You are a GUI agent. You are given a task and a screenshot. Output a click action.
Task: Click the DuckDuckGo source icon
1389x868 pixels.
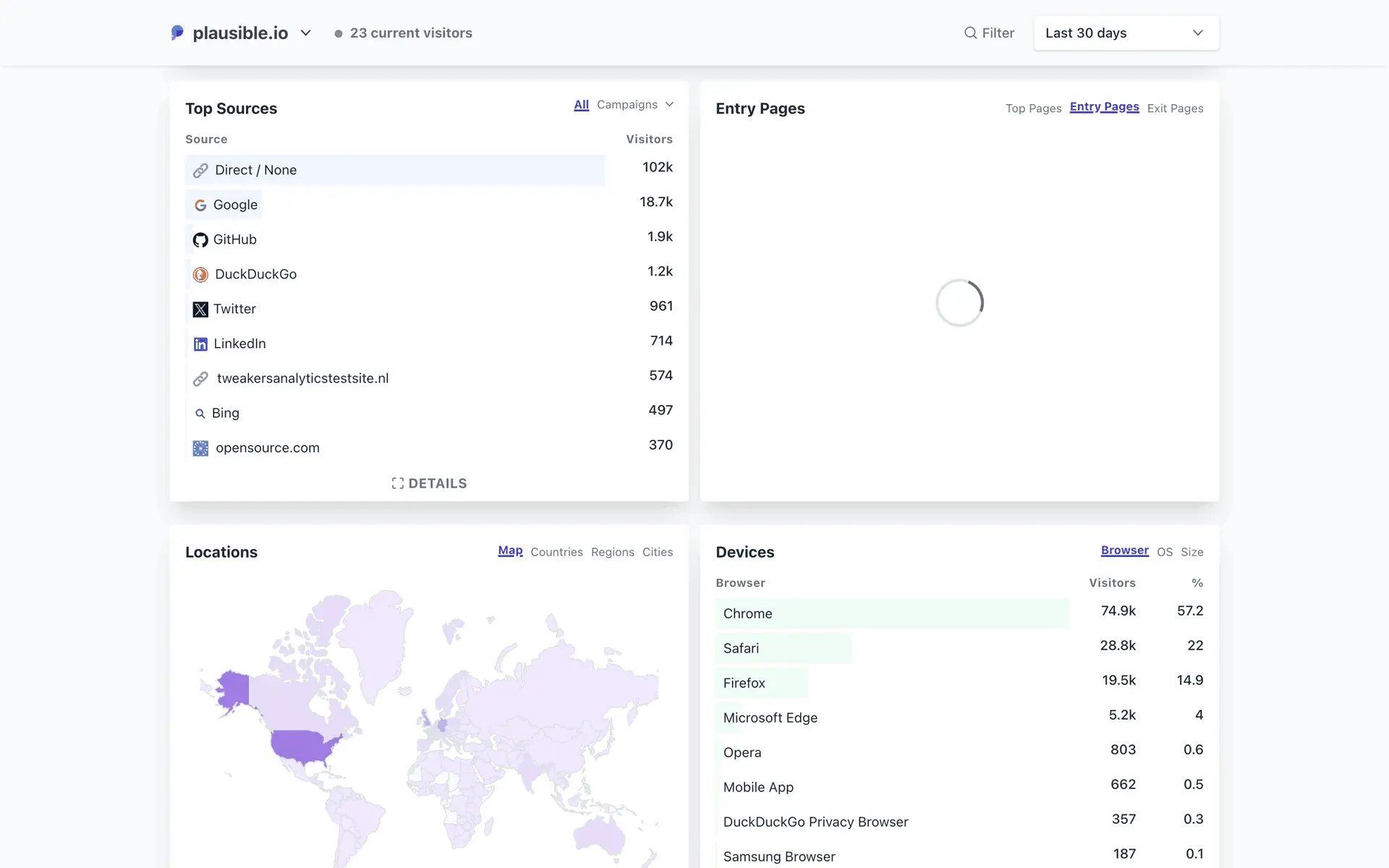click(x=200, y=275)
